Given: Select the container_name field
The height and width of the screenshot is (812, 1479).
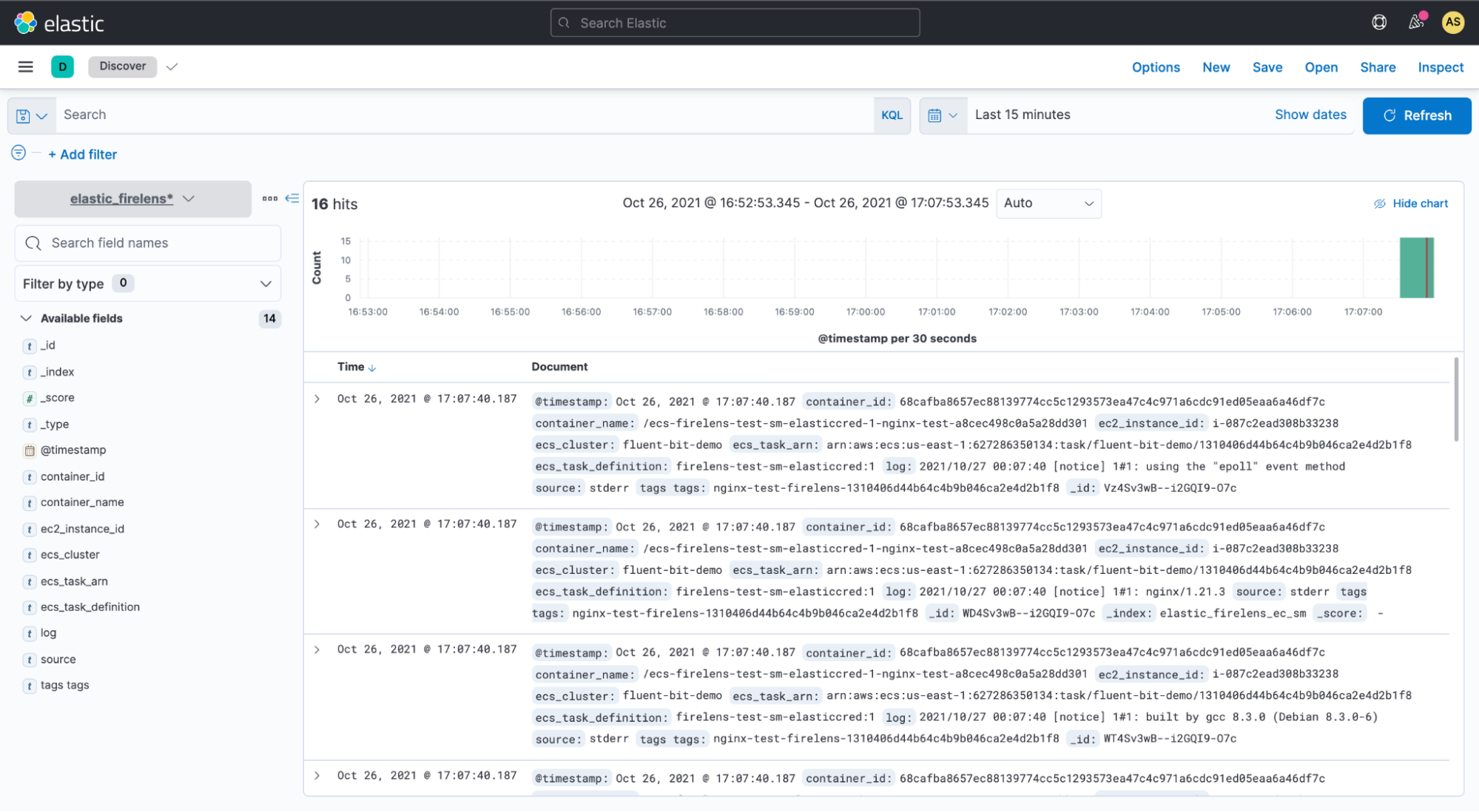Looking at the screenshot, I should tap(82, 502).
